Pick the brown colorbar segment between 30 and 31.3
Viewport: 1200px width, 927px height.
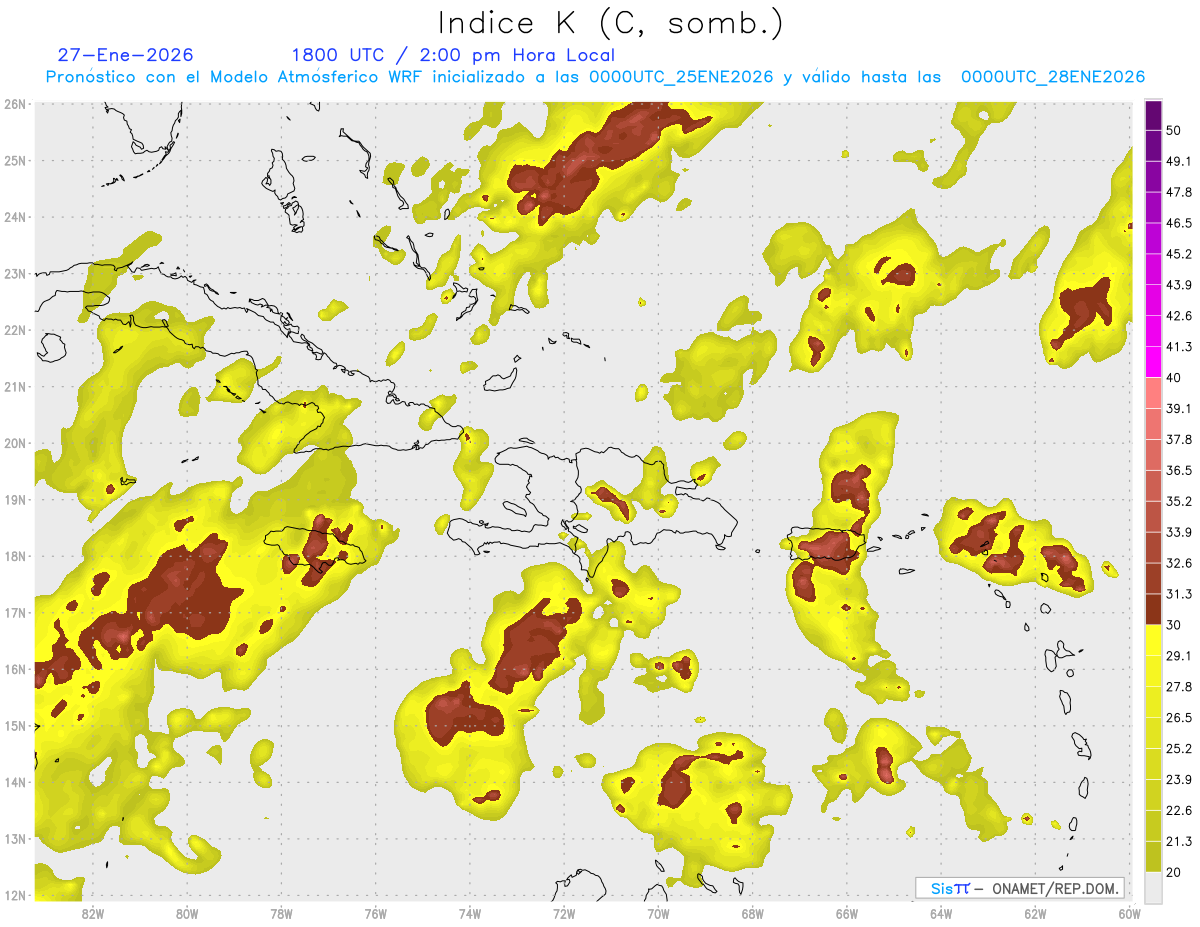tap(1153, 609)
